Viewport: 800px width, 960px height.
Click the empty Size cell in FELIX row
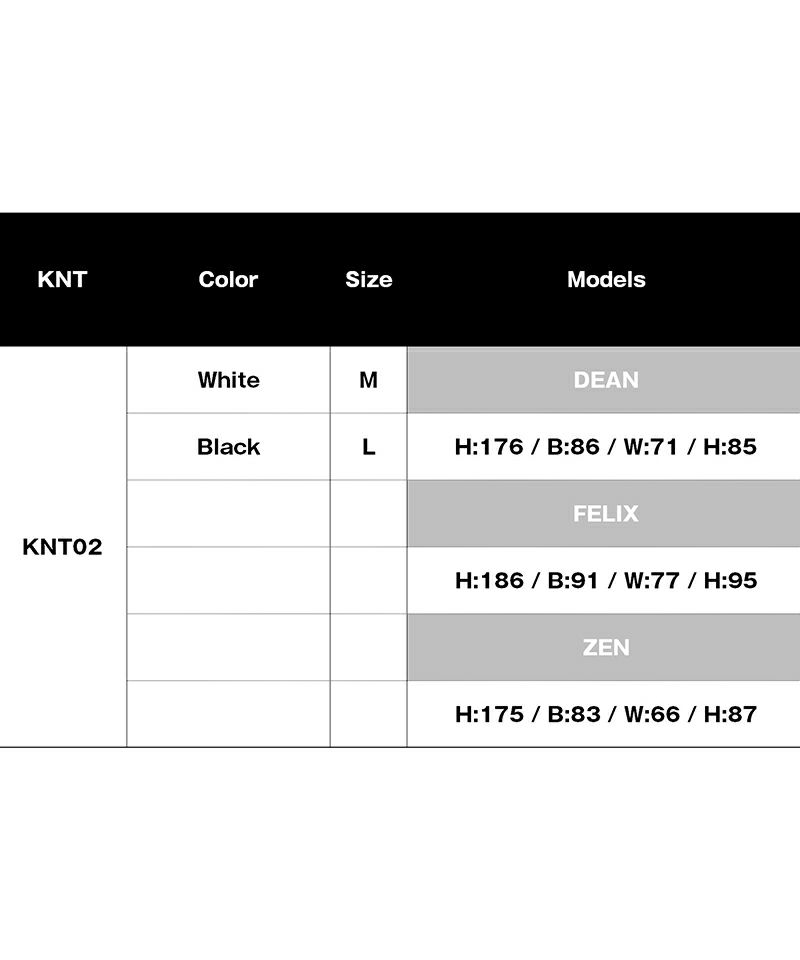tap(368, 514)
